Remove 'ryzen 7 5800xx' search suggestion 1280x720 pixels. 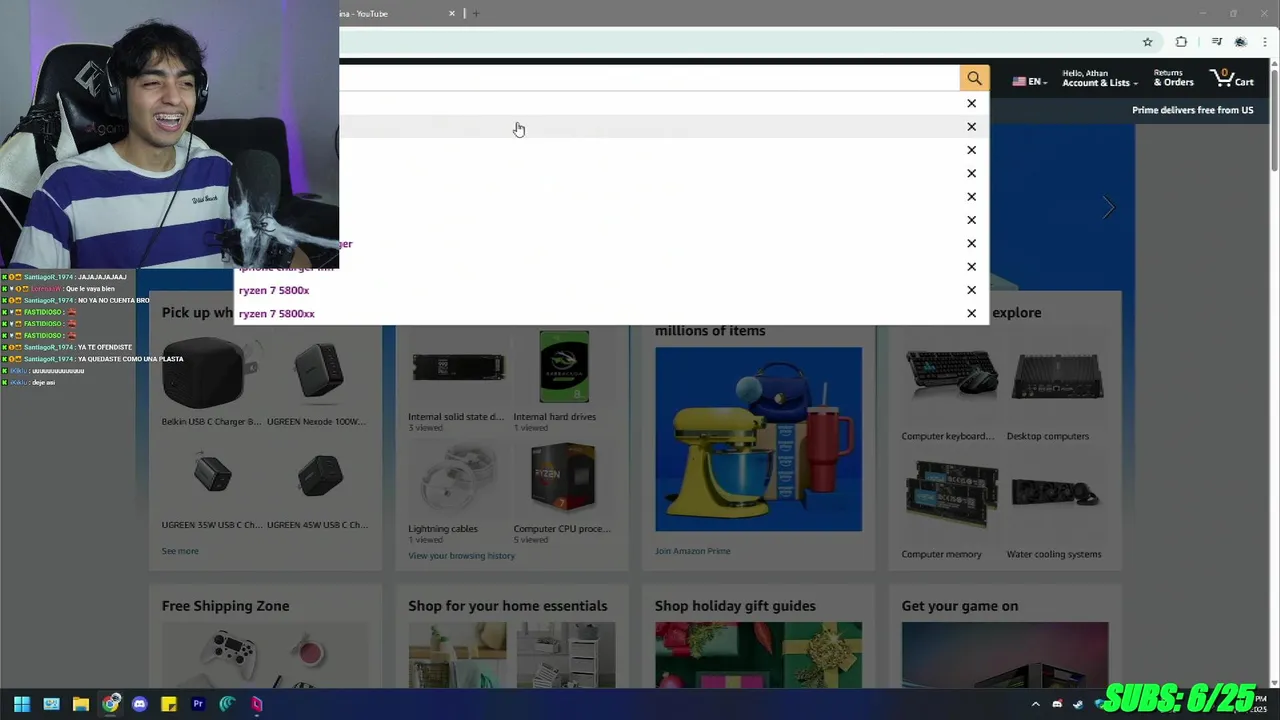coord(971,313)
